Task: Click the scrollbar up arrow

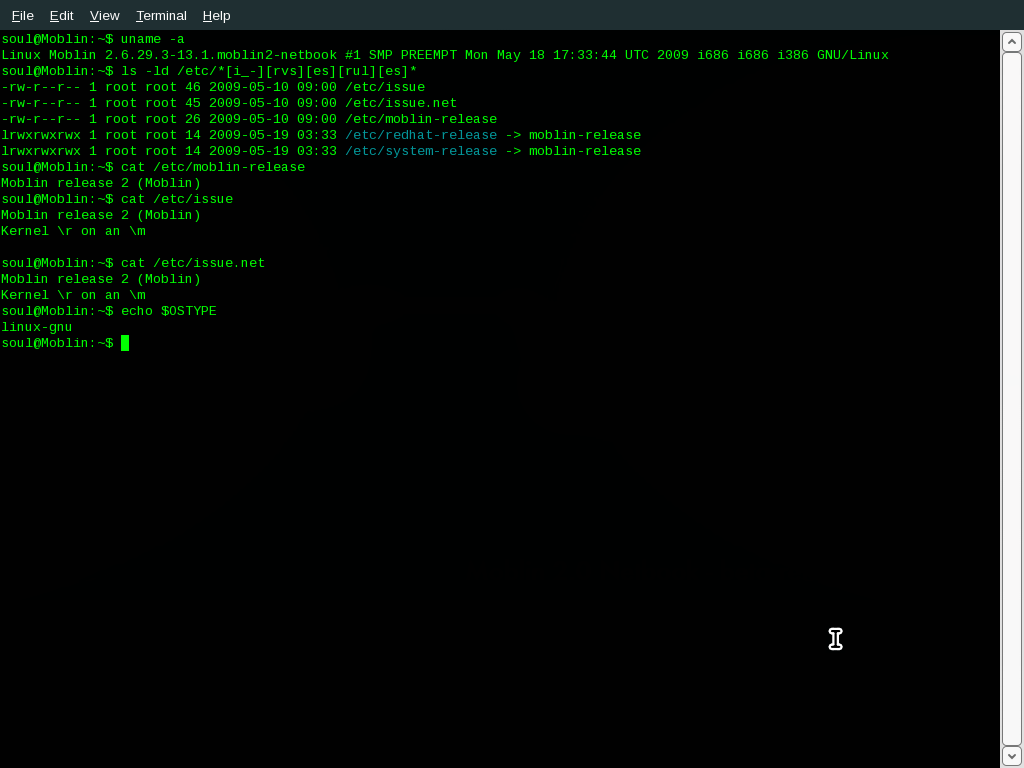Action: tap(1012, 41)
